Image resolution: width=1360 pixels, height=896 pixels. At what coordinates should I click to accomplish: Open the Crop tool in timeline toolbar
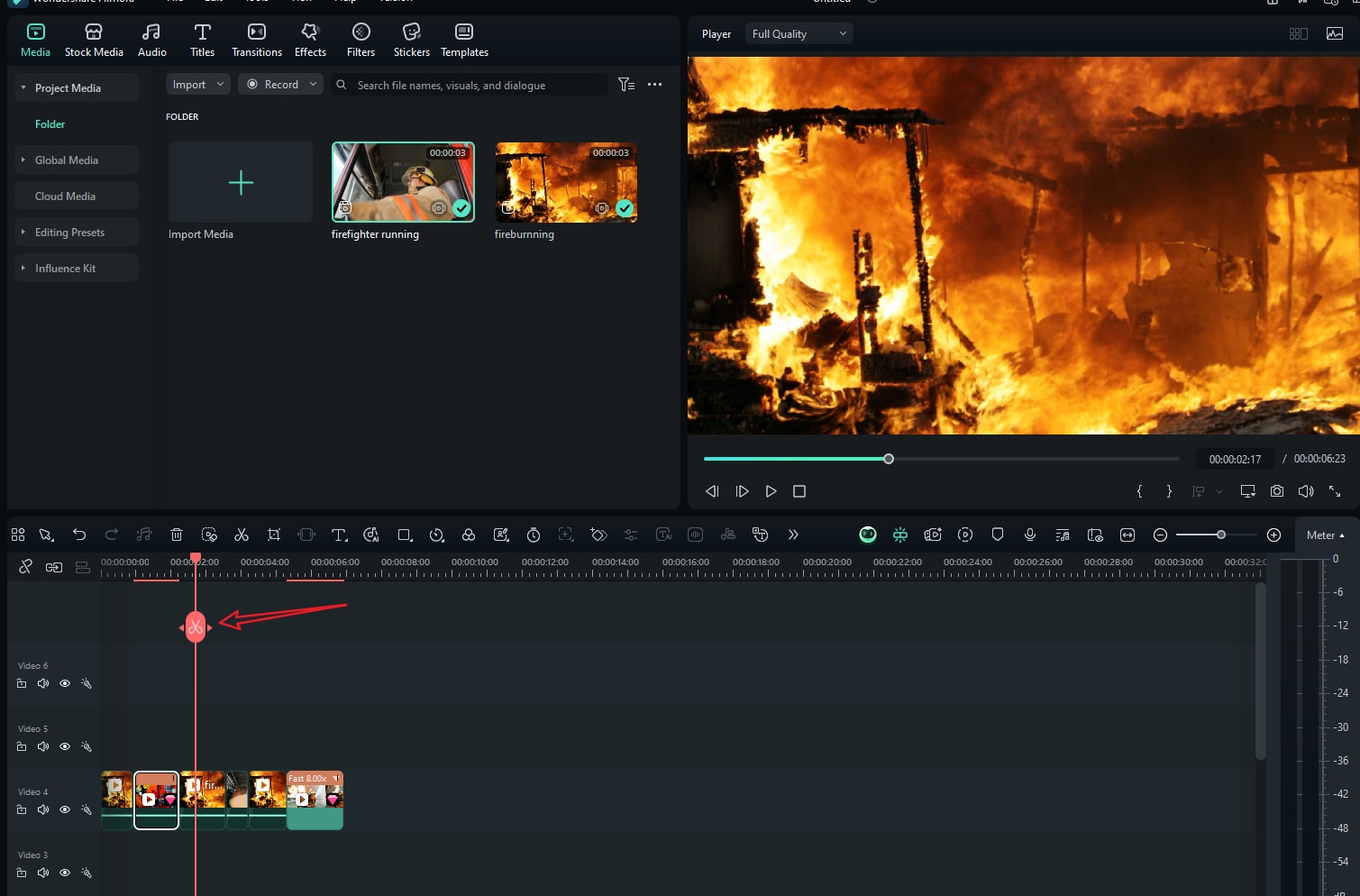(x=274, y=535)
